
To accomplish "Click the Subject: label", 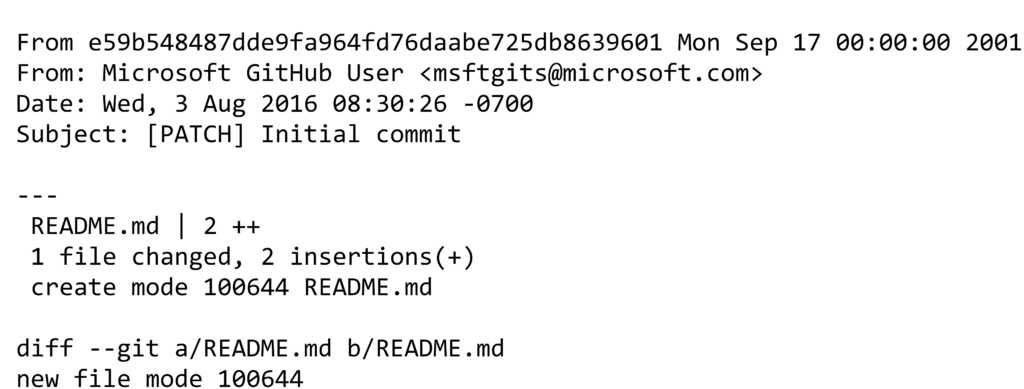I will tap(74, 134).
